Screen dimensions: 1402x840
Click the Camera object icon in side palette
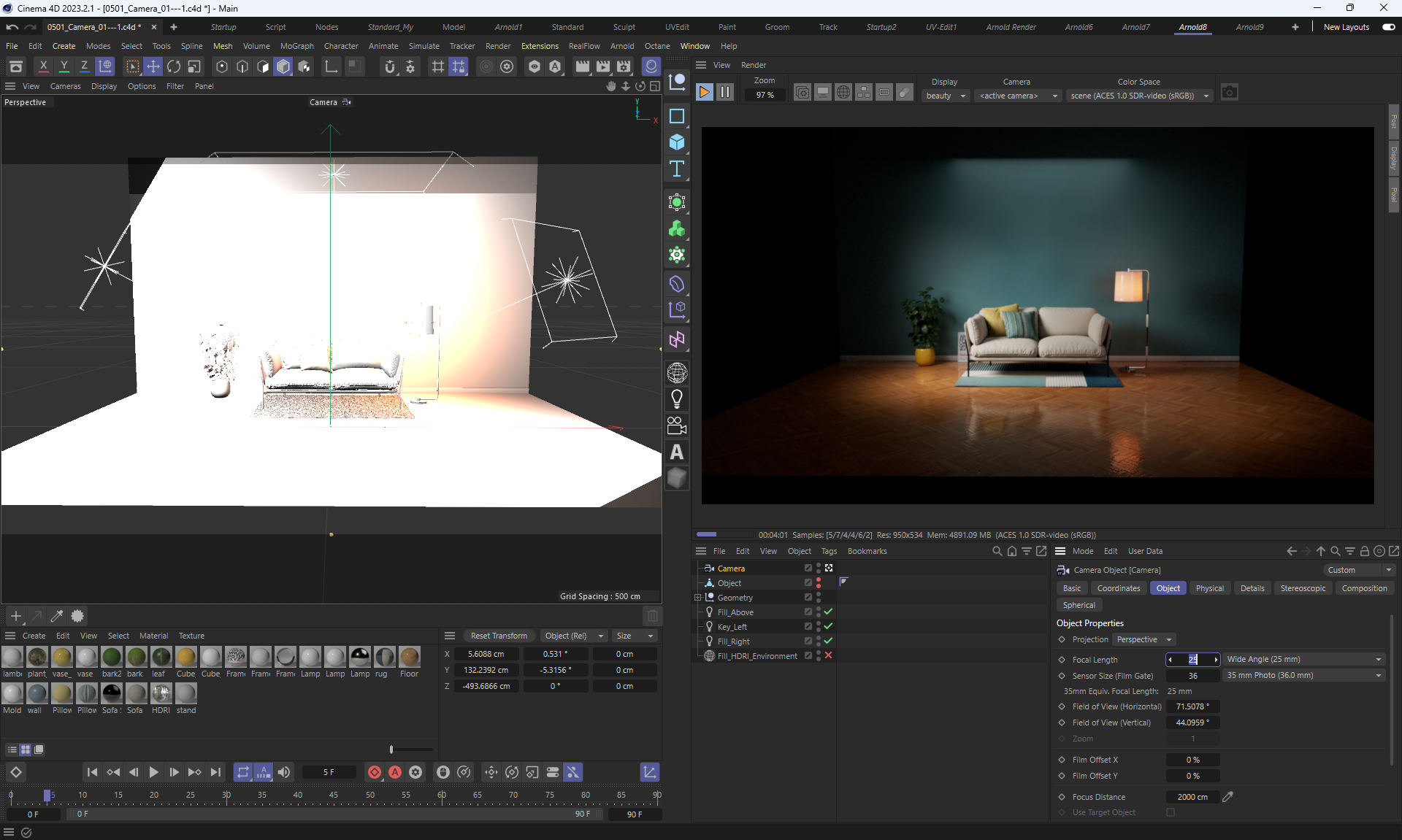click(x=677, y=425)
